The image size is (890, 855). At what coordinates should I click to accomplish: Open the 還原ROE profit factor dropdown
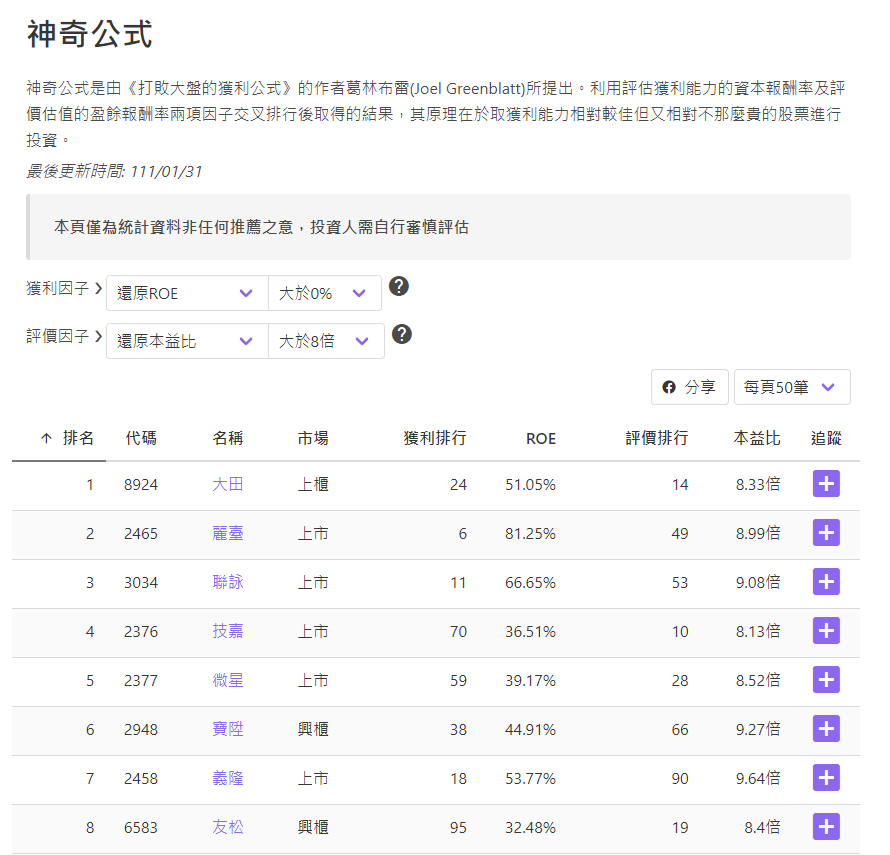click(x=187, y=293)
